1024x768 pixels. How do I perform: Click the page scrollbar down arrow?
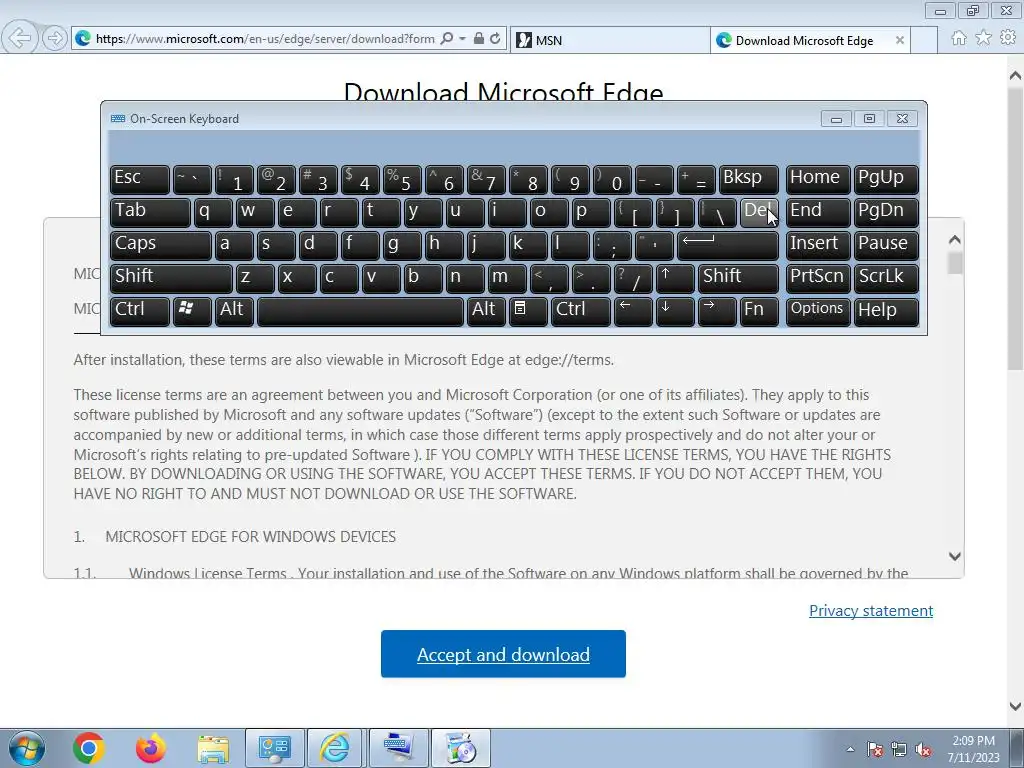point(1016,706)
